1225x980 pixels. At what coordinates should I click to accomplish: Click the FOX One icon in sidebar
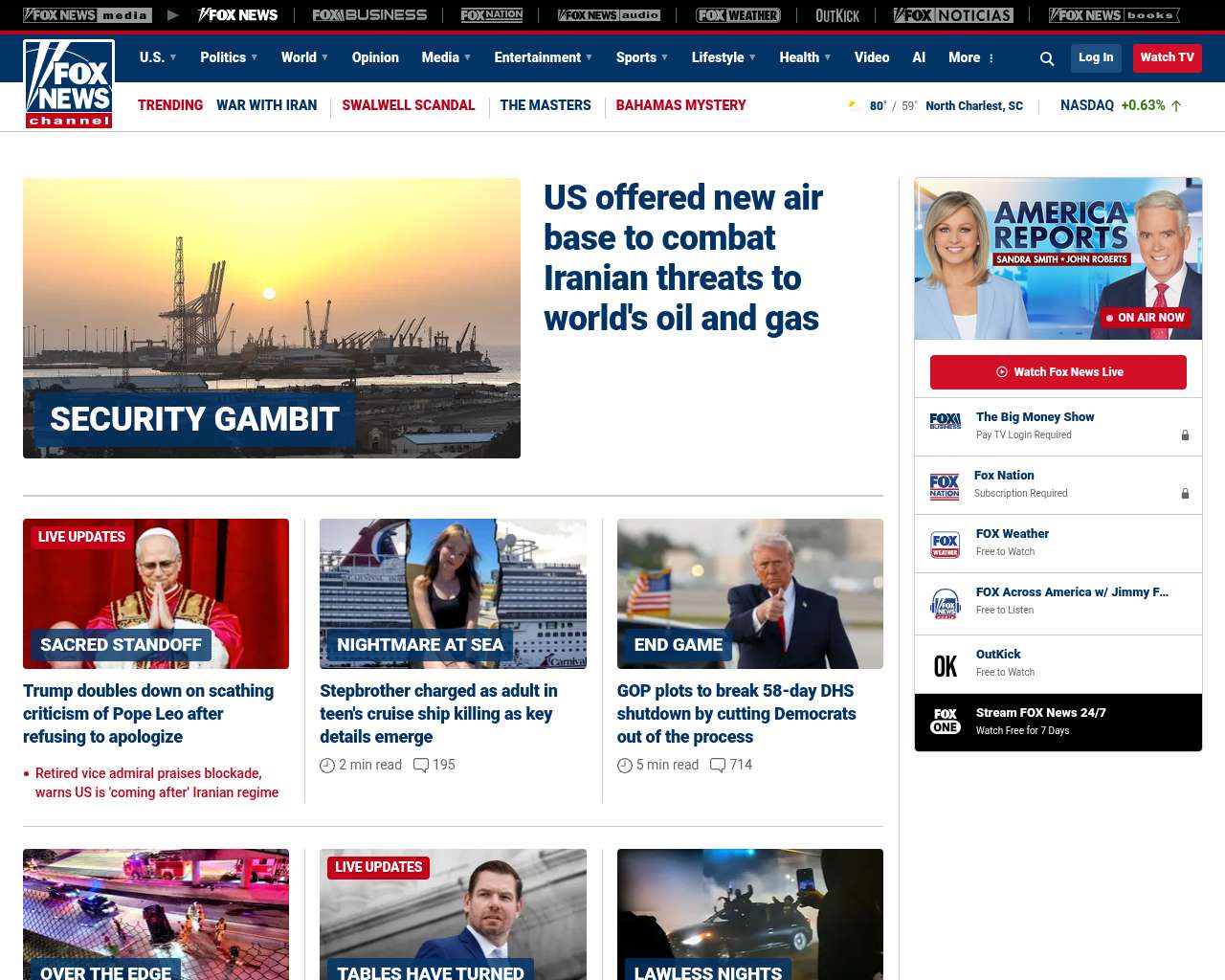coord(946,722)
